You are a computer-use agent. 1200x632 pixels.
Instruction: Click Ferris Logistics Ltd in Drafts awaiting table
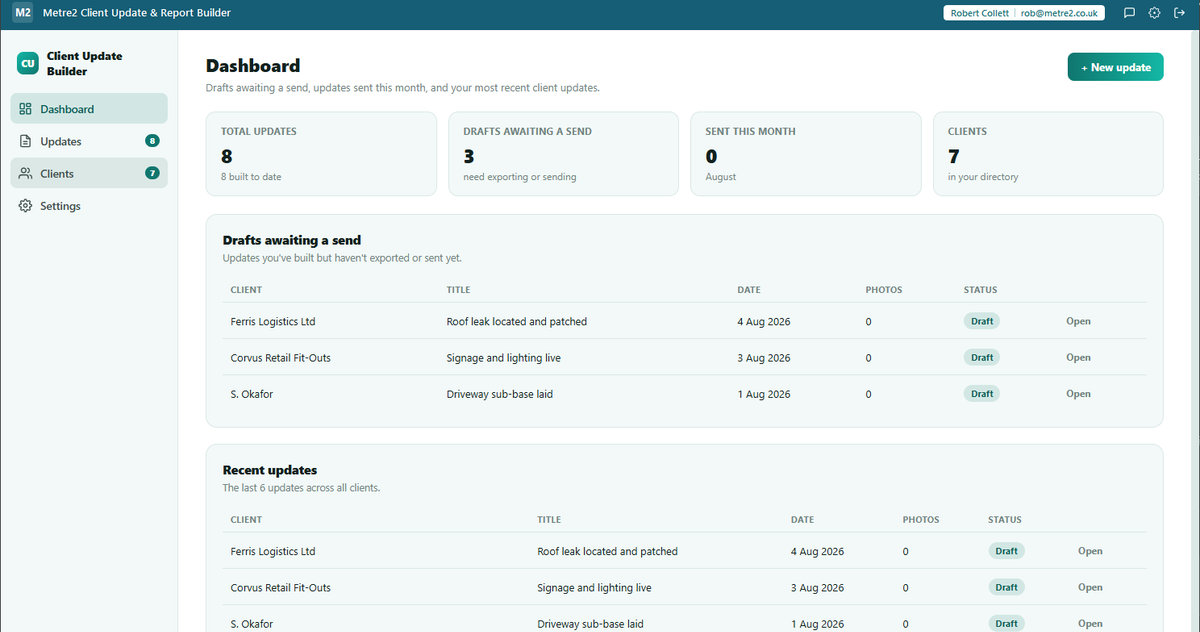tap(273, 322)
